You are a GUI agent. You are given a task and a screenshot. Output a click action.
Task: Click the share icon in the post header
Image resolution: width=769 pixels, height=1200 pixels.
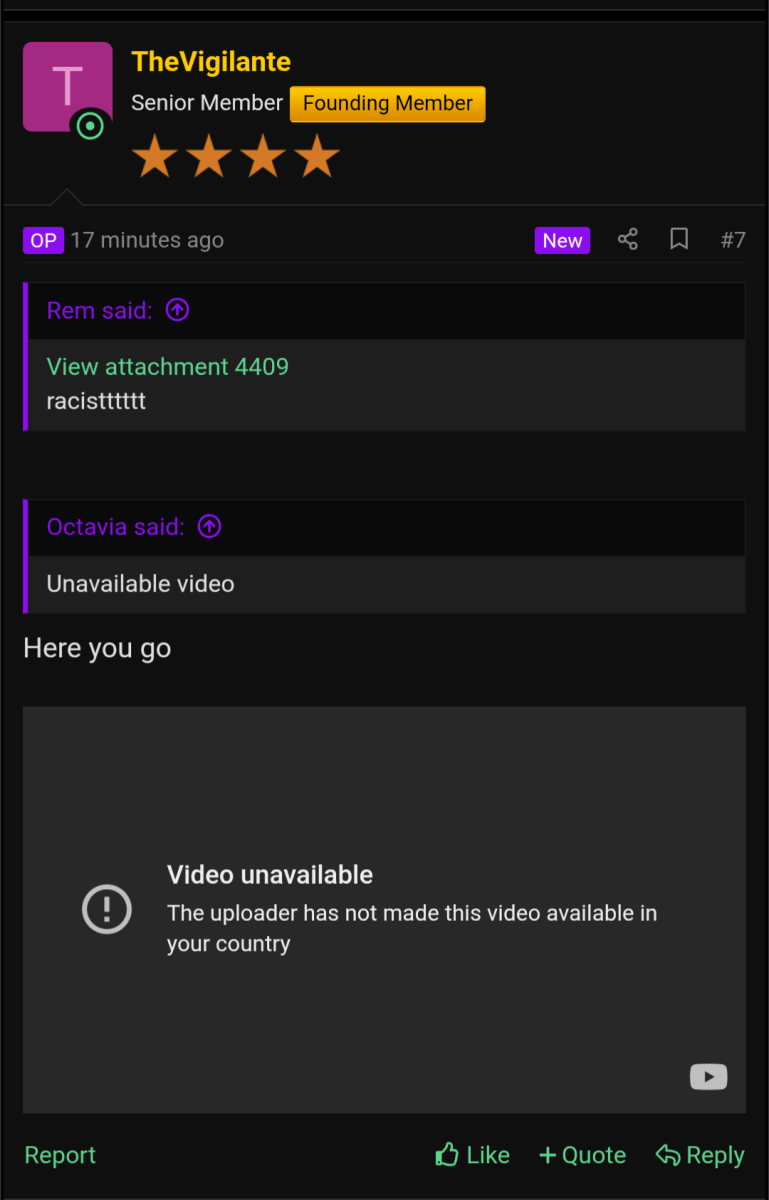click(x=627, y=240)
